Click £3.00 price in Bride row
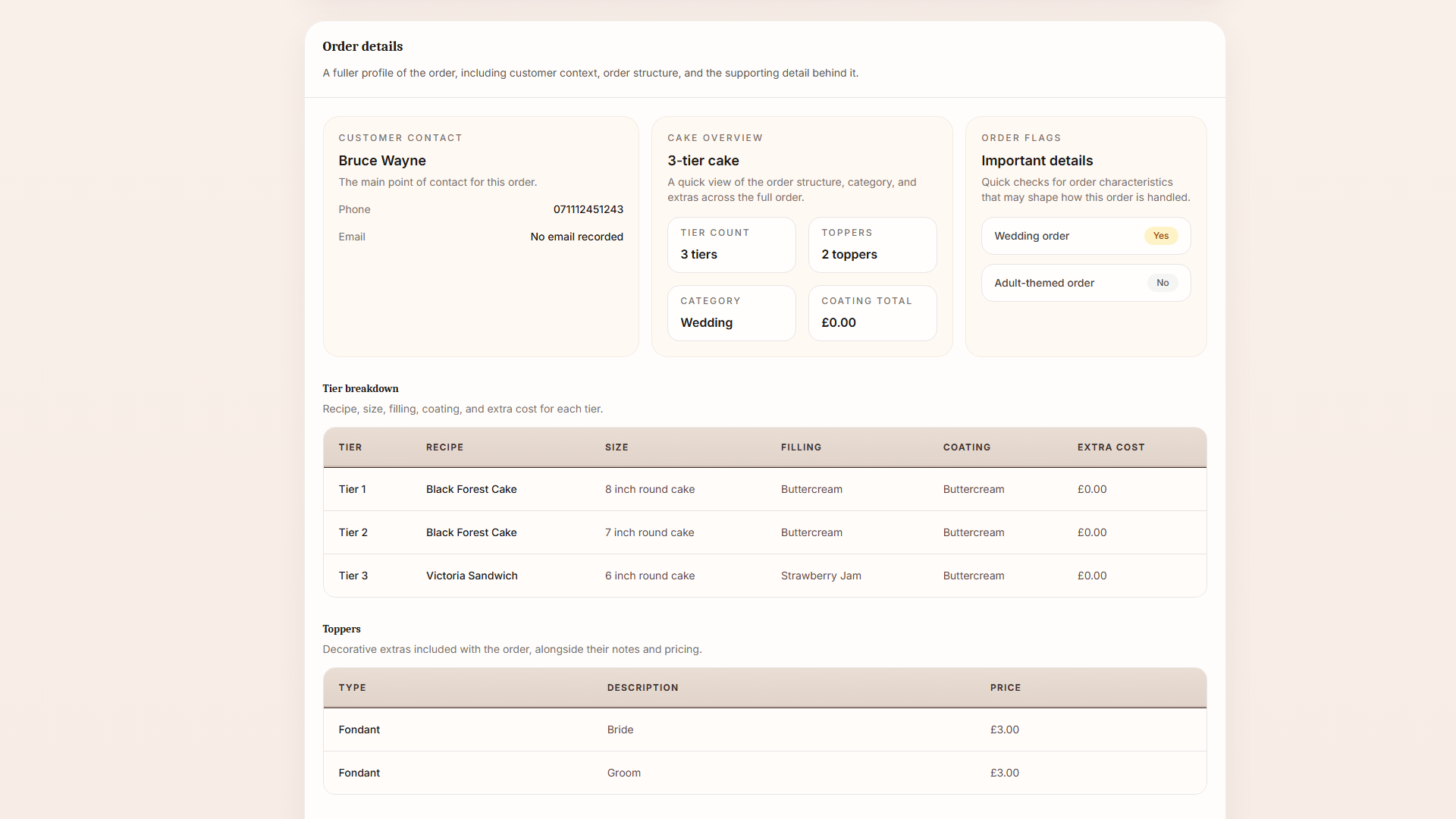The image size is (1456, 819). (x=1004, y=730)
